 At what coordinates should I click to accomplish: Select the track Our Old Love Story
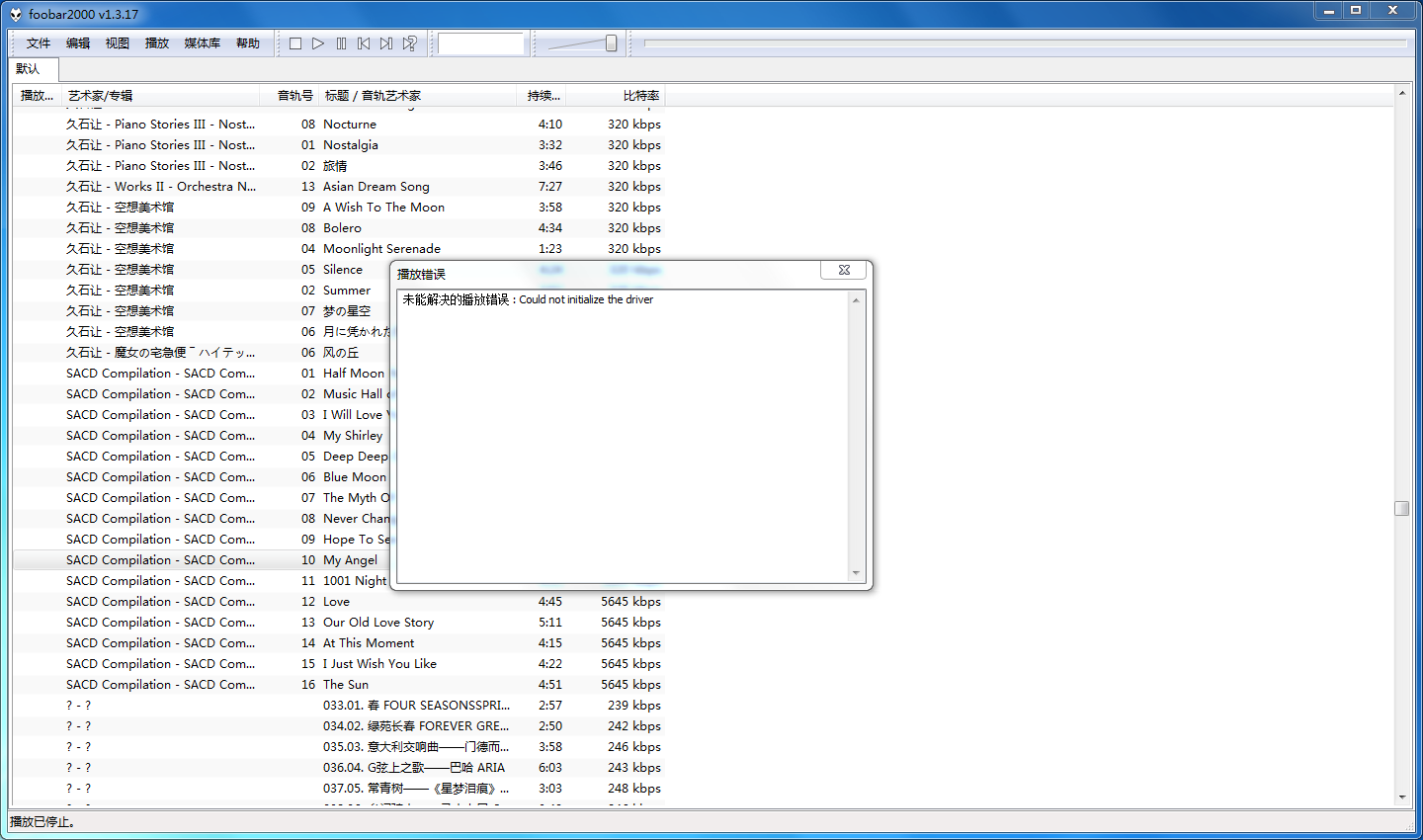click(x=378, y=623)
